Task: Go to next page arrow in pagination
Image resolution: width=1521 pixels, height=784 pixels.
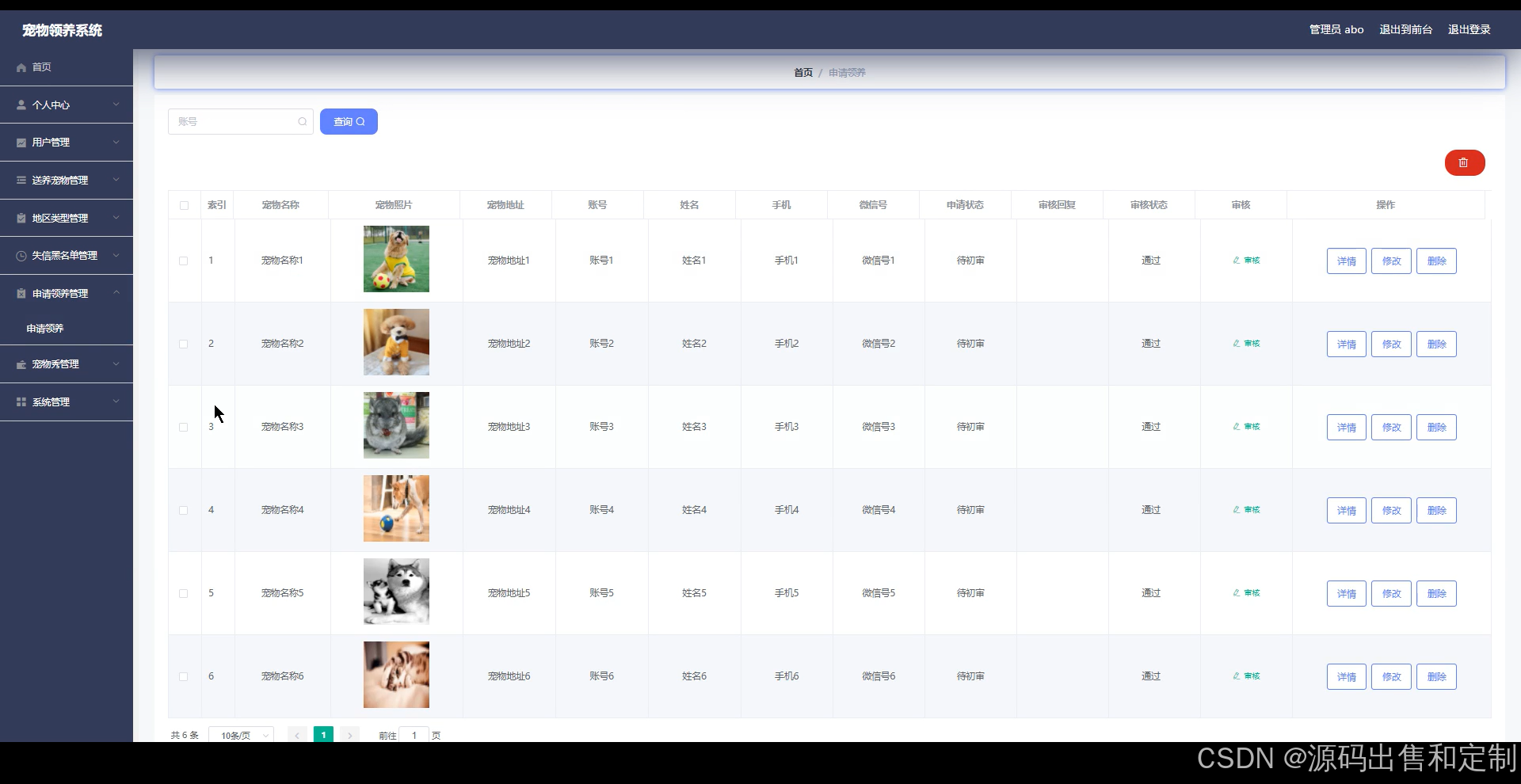Action: (x=349, y=735)
